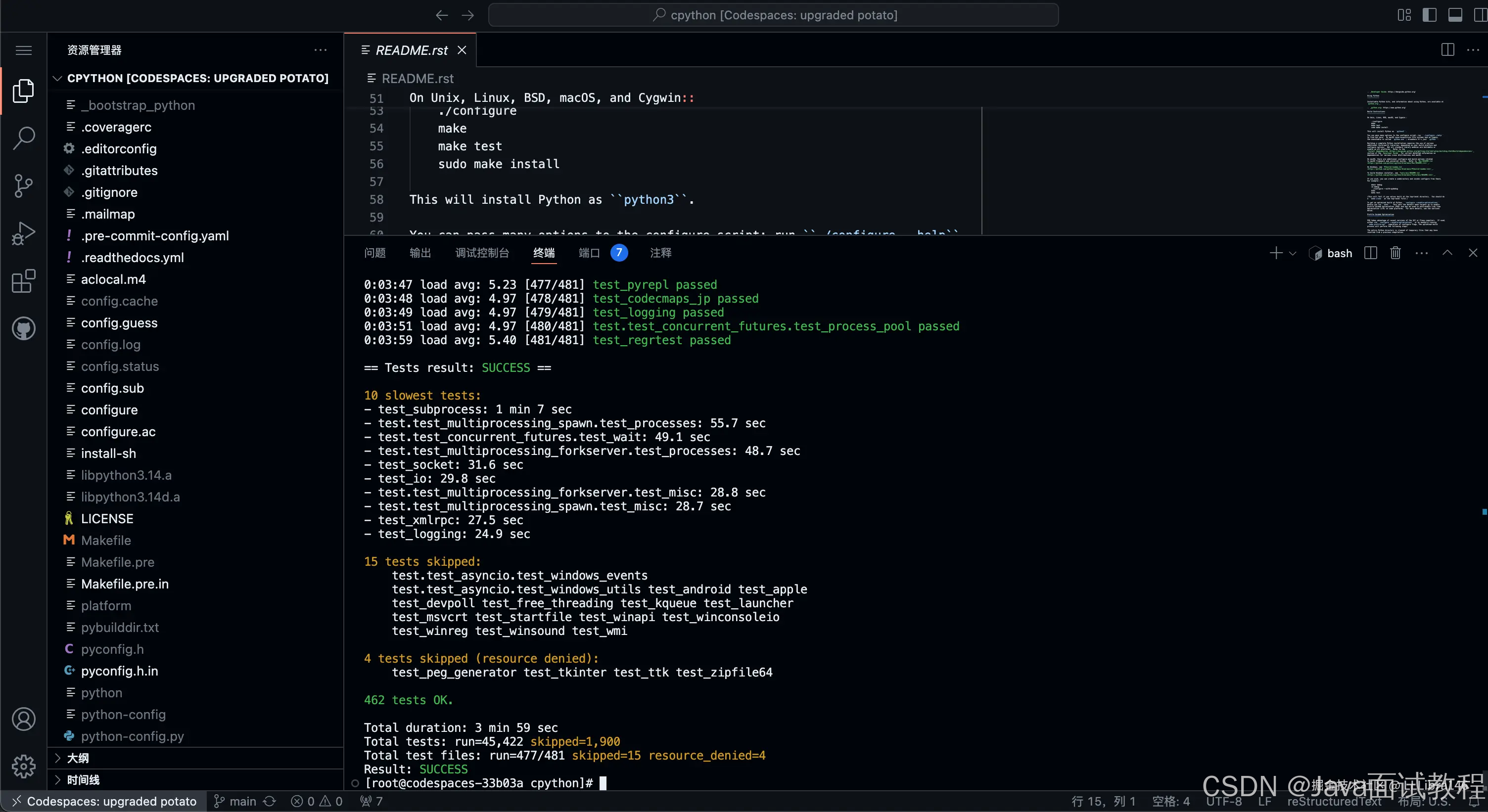The height and width of the screenshot is (812, 1488).
Task: Synchronize changes via status bar sync icon
Action: (270, 802)
